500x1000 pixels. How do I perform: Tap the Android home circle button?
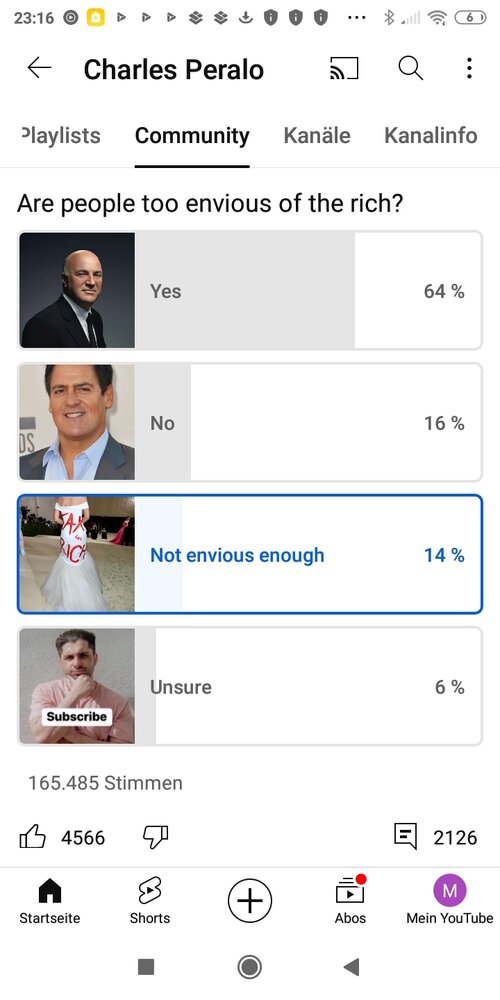(x=249, y=967)
